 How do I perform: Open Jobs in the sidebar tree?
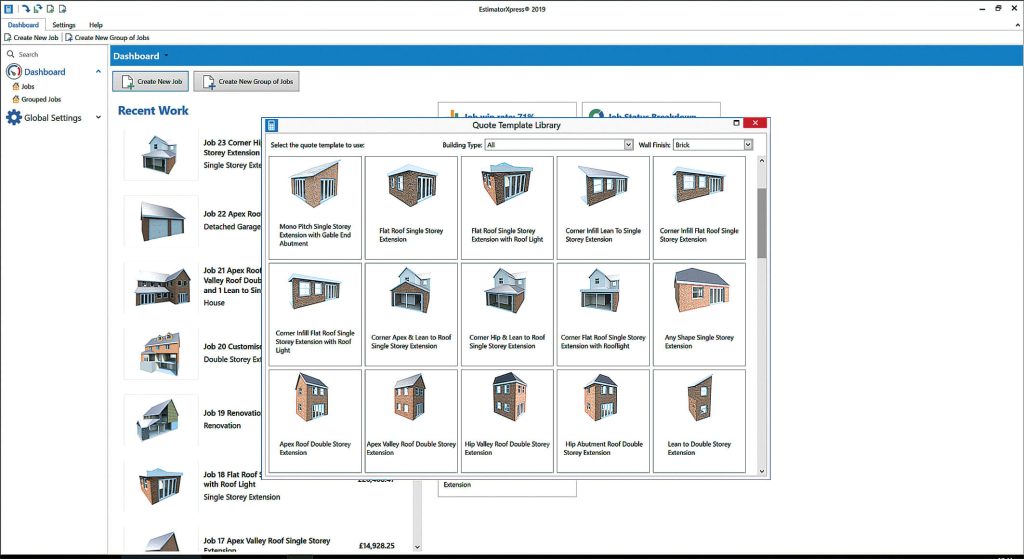[27, 86]
